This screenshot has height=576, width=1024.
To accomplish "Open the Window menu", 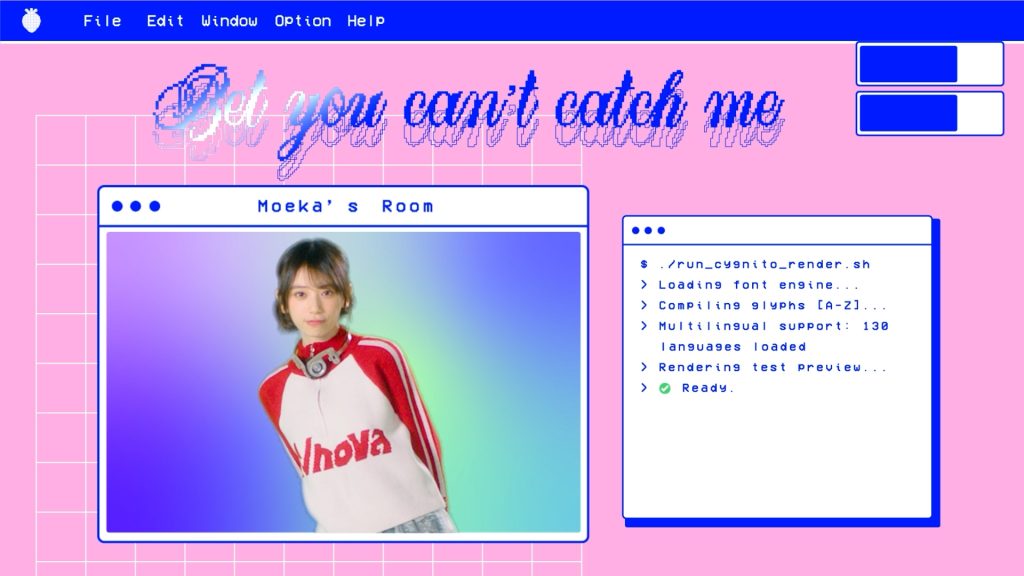I will (x=229, y=21).
